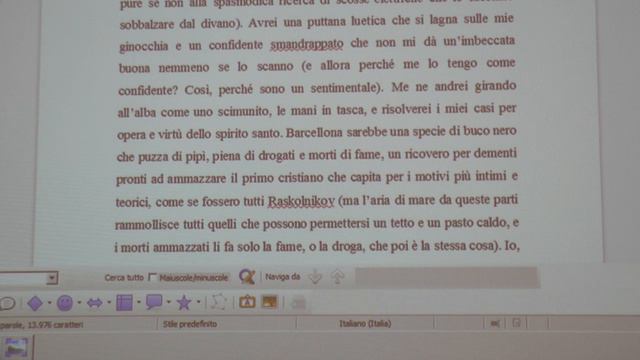Click the underlined word Raskolnikov

click(x=301, y=201)
